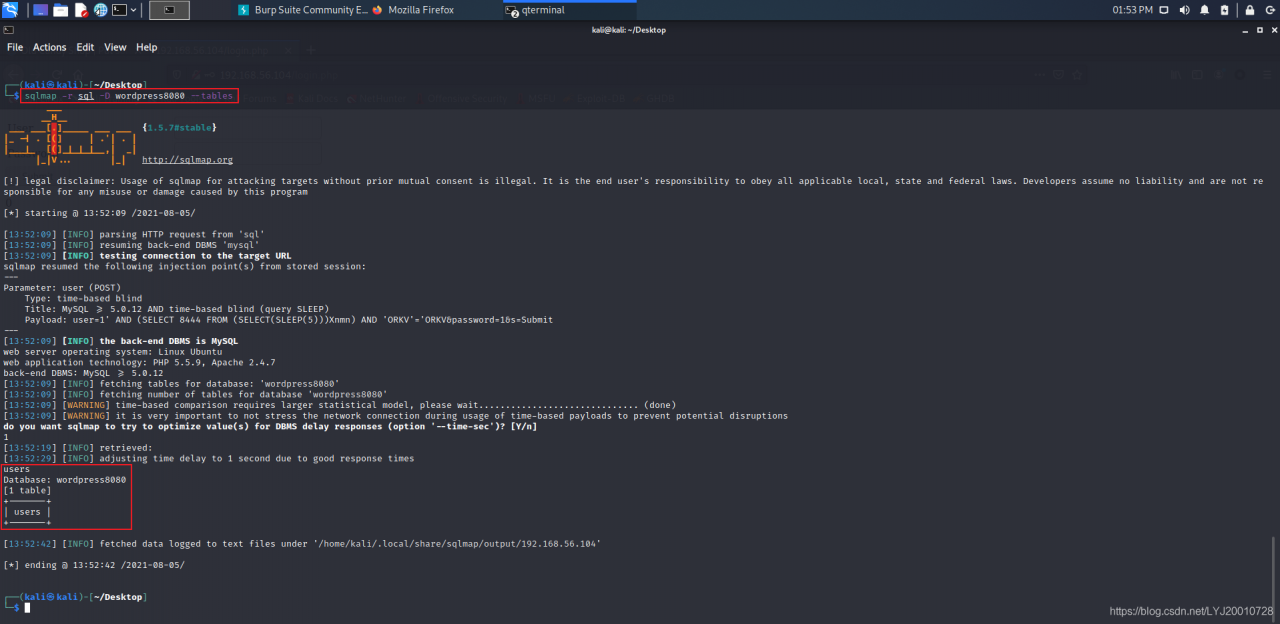Click 'testing connection to the target URL'

point(147,256)
